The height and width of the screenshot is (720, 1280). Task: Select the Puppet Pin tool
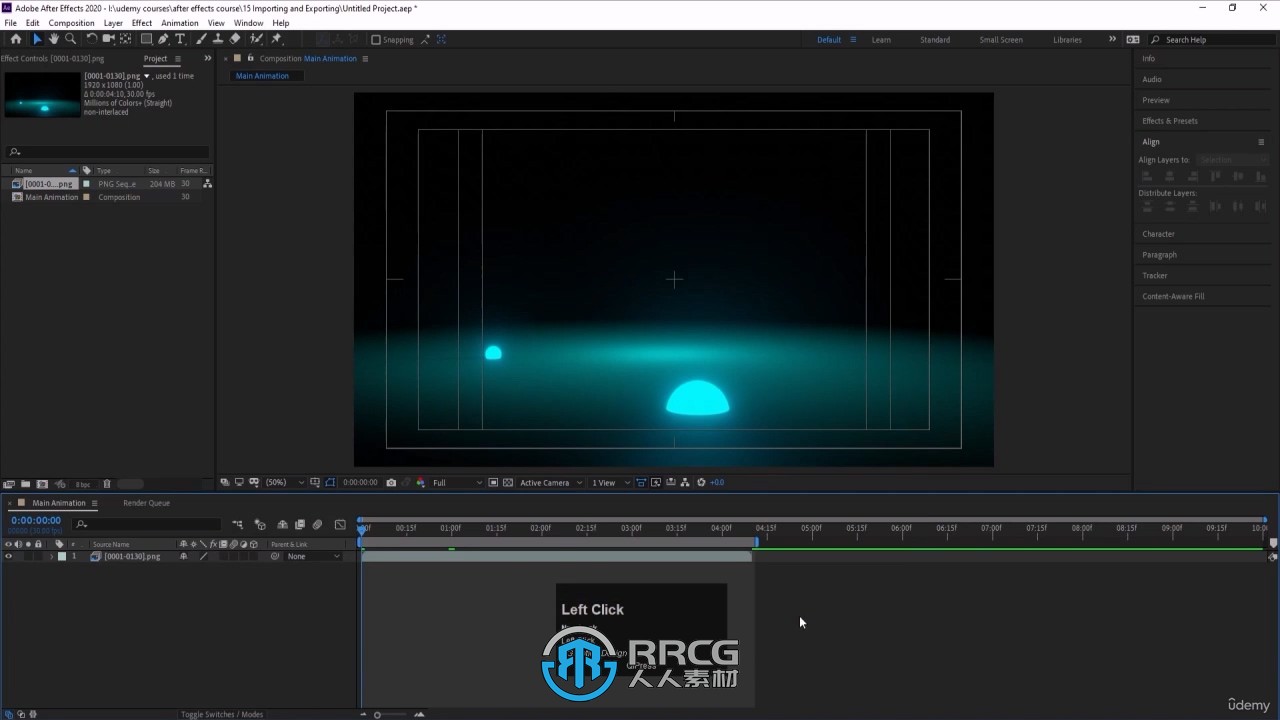(277, 39)
